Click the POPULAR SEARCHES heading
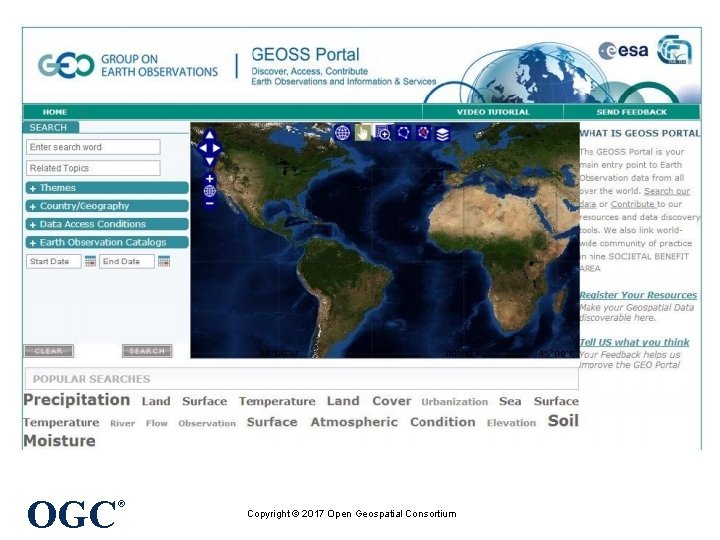The image size is (720, 540). click(91, 379)
